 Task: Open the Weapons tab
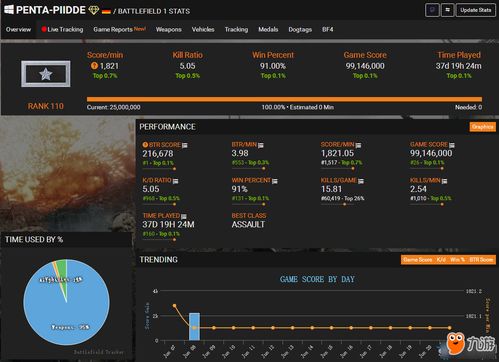click(x=169, y=29)
